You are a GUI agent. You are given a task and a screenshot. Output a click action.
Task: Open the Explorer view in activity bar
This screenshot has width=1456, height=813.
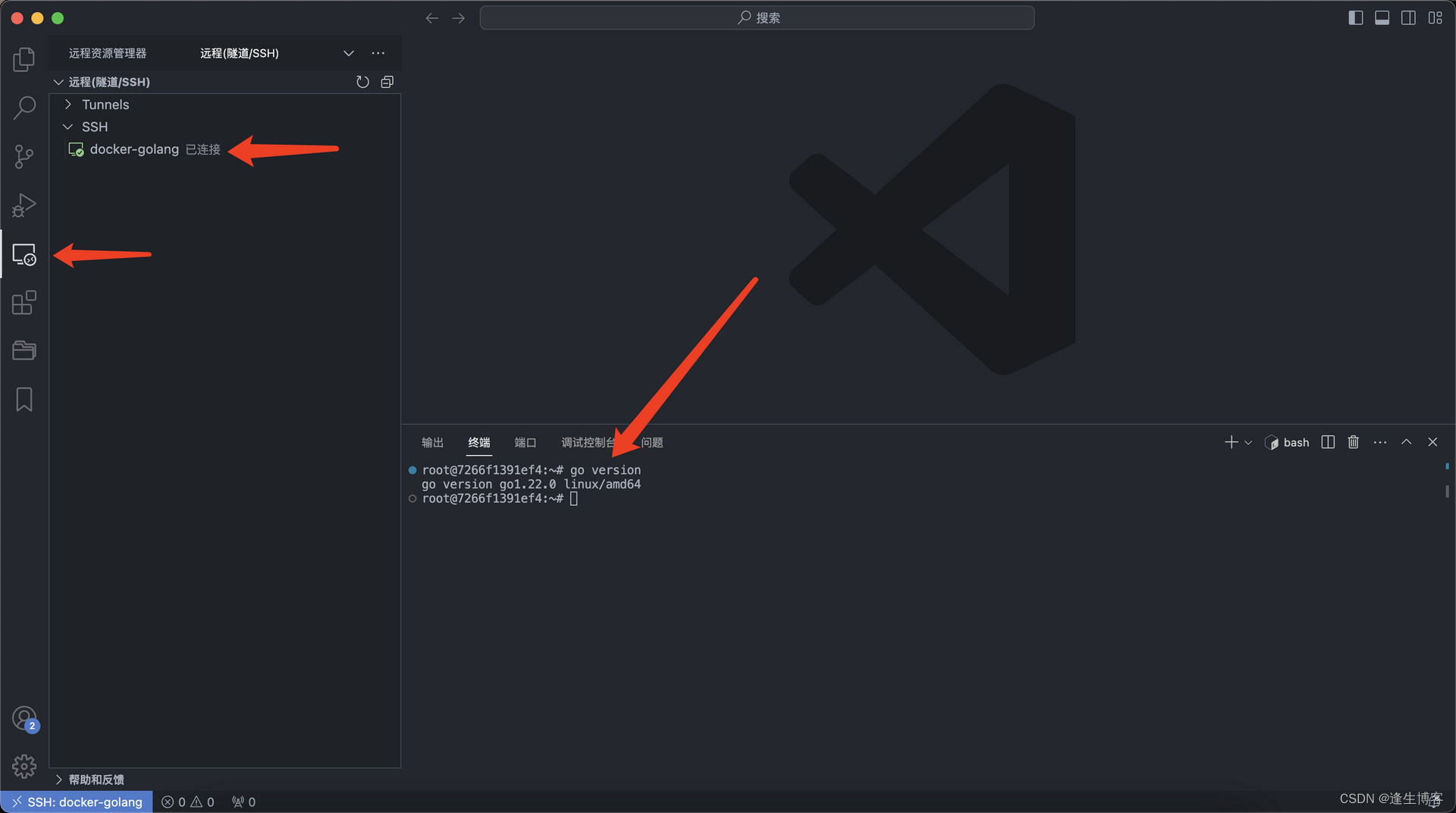point(24,59)
